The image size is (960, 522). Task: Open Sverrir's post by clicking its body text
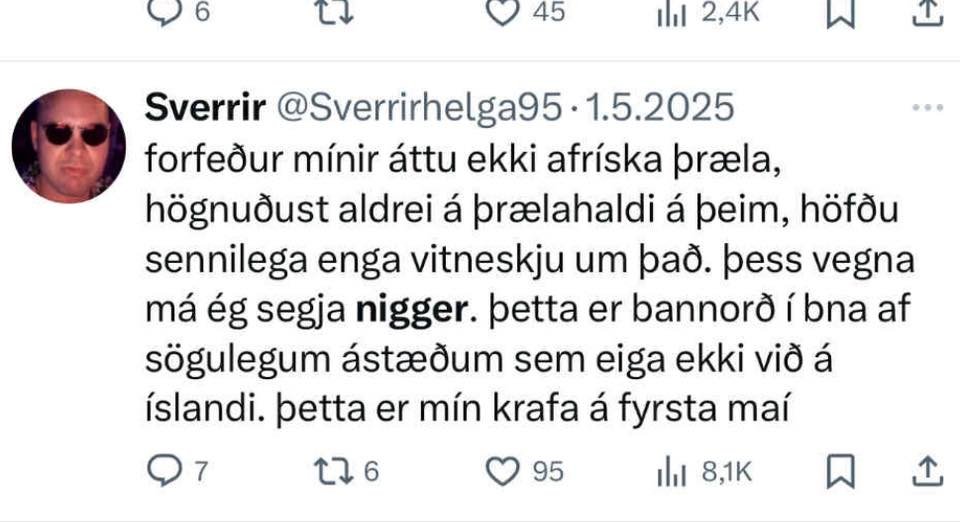(x=530, y=284)
